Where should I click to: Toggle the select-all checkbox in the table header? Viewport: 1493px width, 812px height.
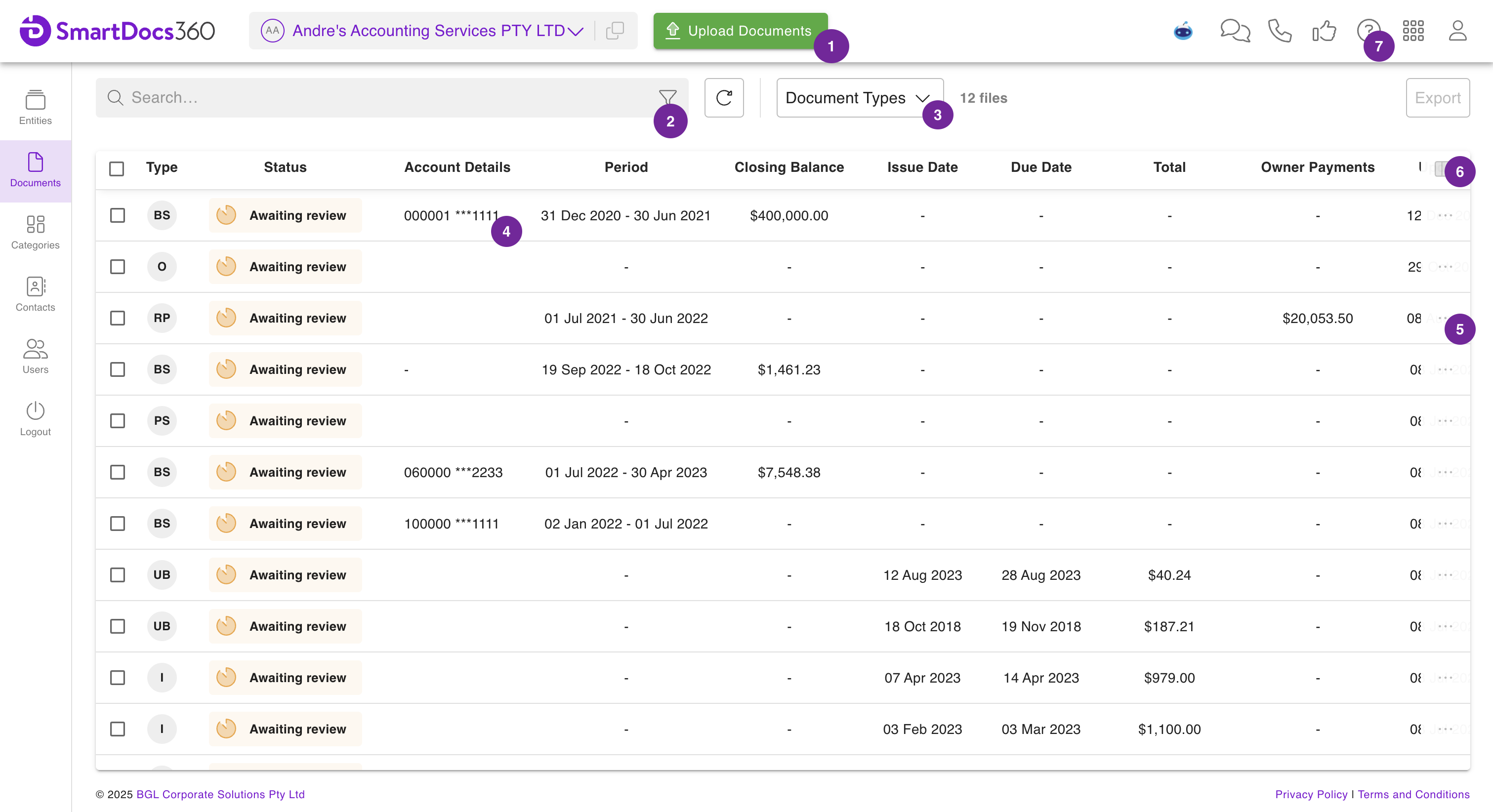tap(117, 168)
